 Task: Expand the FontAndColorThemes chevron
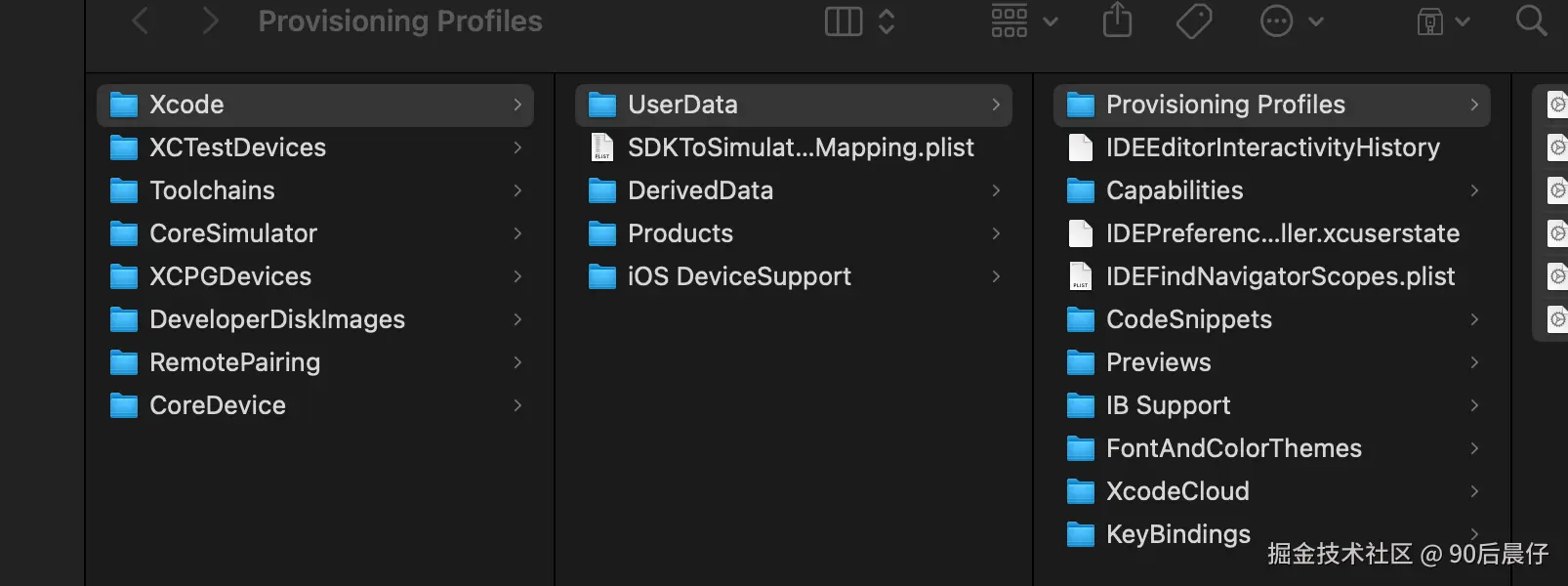(1474, 448)
